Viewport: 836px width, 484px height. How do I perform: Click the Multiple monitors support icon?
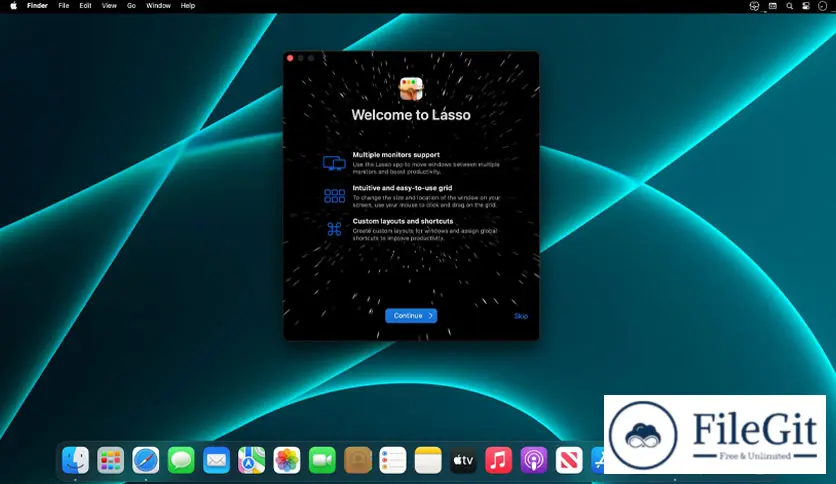(334, 163)
